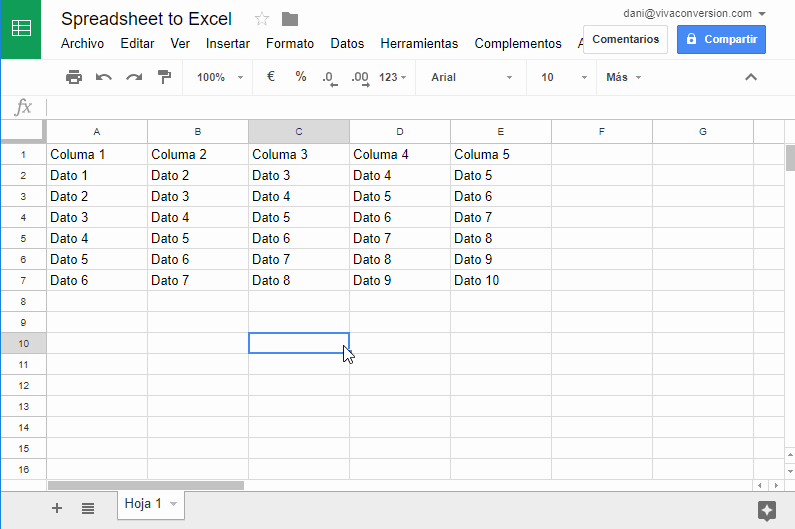Open the font size 10 dropdown
Image resolution: width=795 pixels, height=529 pixels.
(560, 77)
